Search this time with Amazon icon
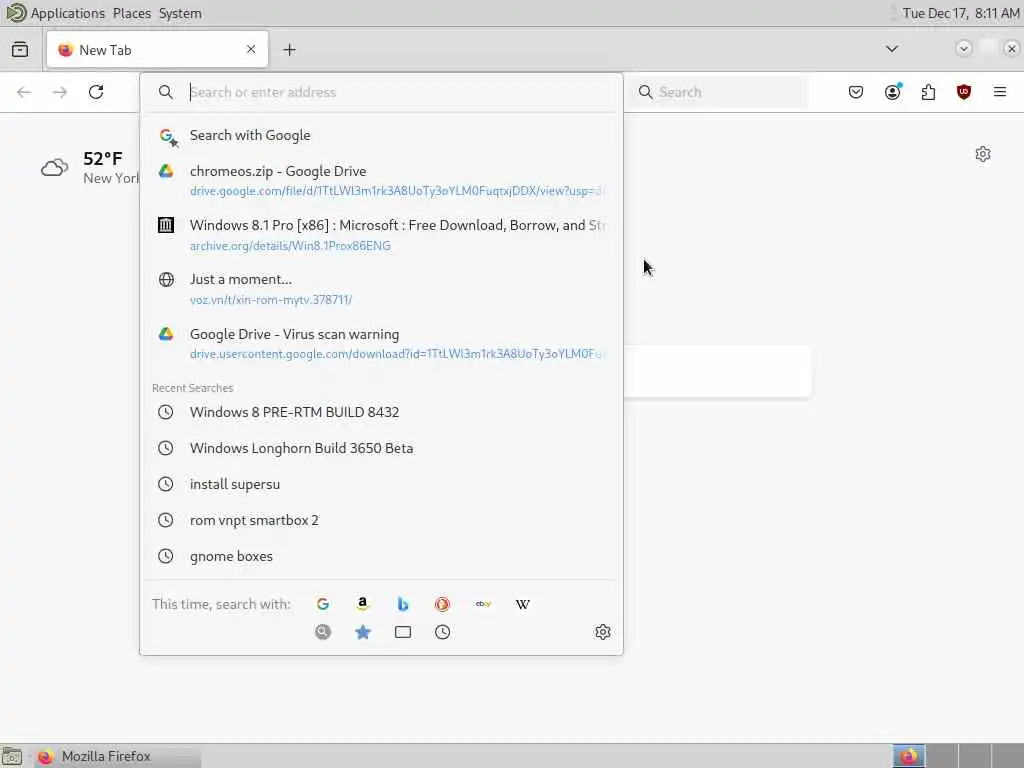 pos(362,604)
